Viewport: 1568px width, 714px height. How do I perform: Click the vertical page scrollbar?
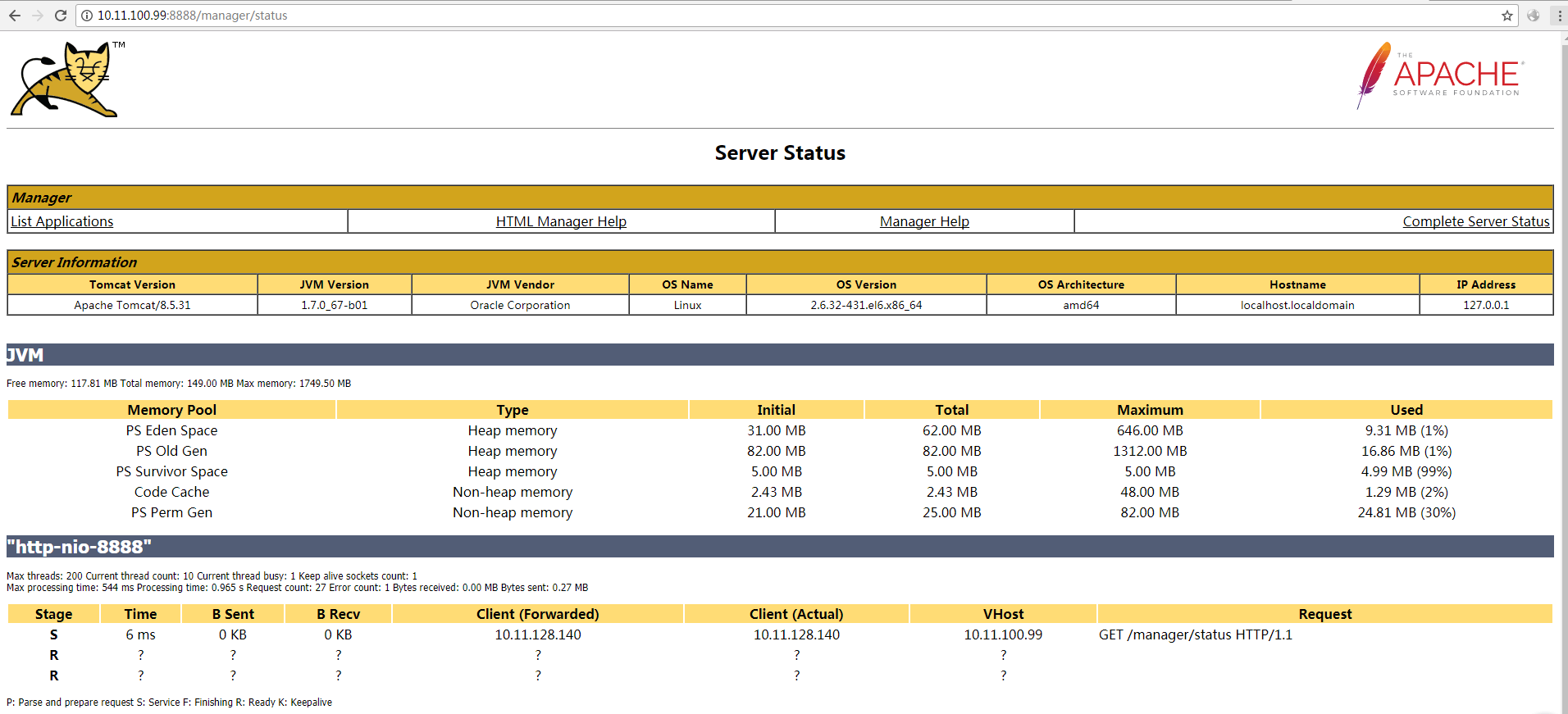(1563, 369)
